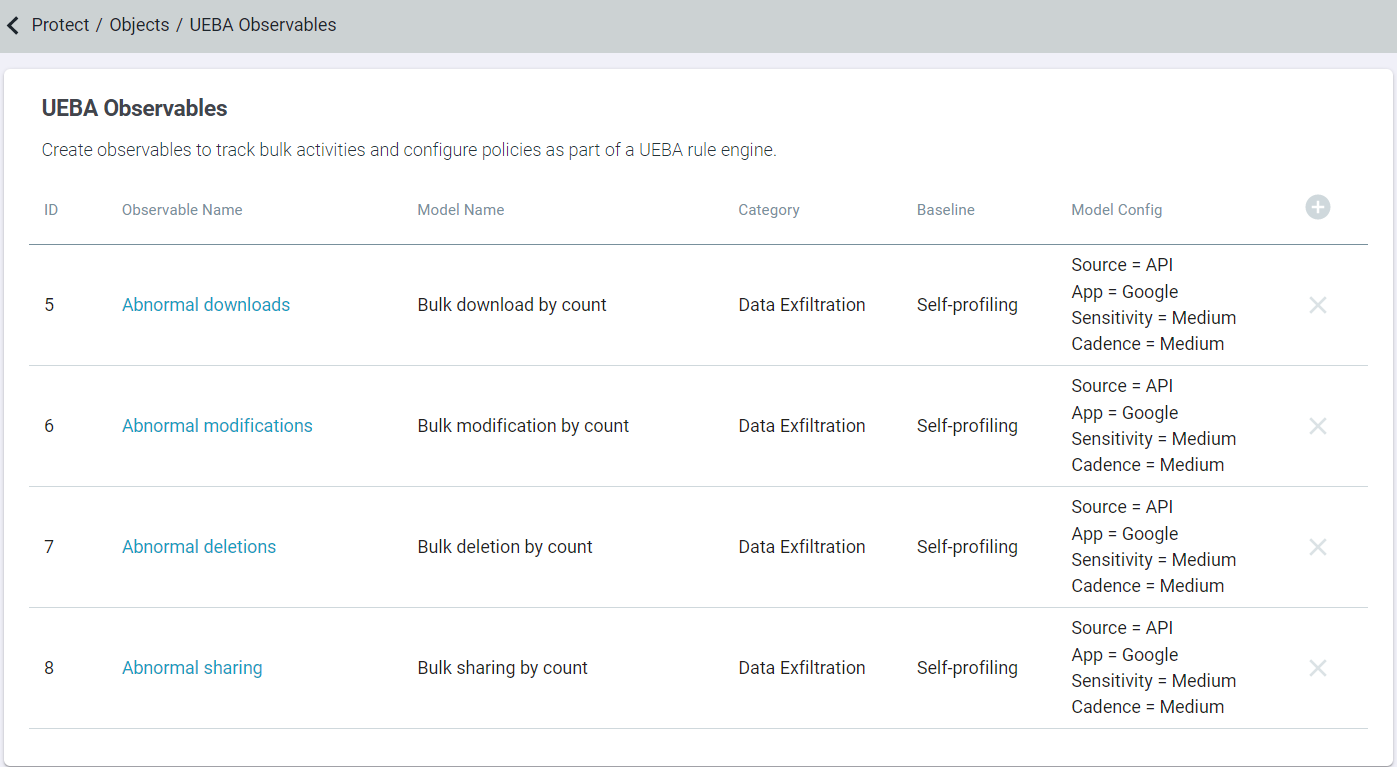Remove the Abnormal modifications row
This screenshot has width=1397, height=767.
[x=1317, y=426]
